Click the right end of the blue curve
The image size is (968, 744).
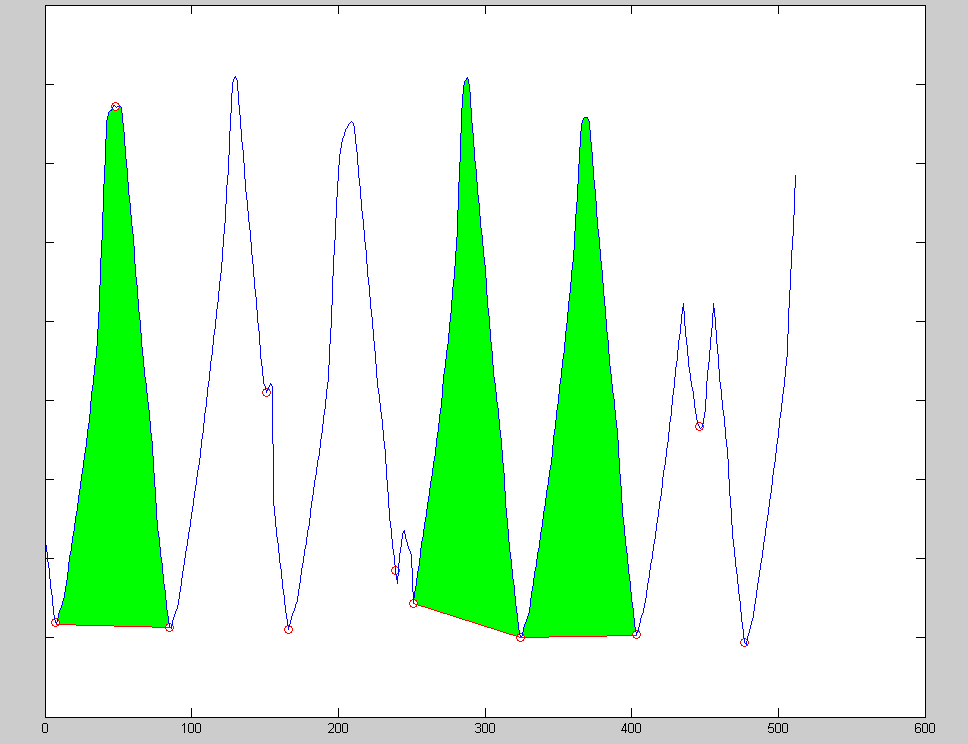[795, 176]
